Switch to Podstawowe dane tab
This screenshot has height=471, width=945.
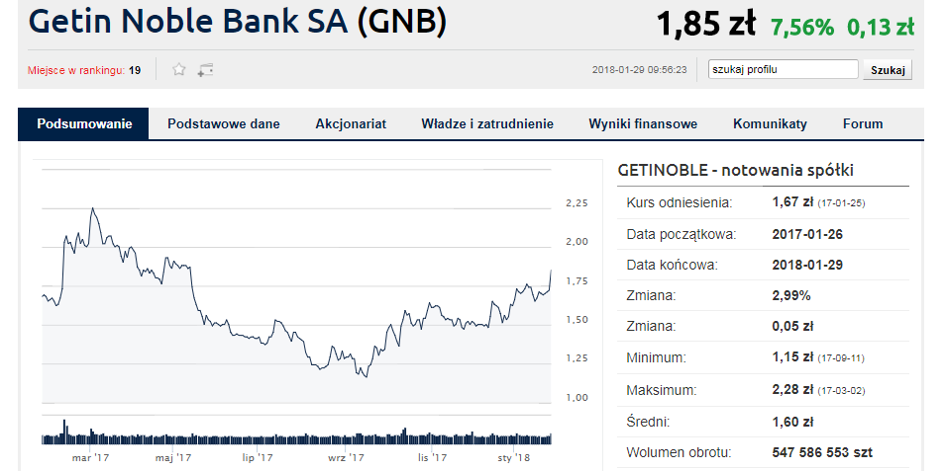tap(224, 124)
